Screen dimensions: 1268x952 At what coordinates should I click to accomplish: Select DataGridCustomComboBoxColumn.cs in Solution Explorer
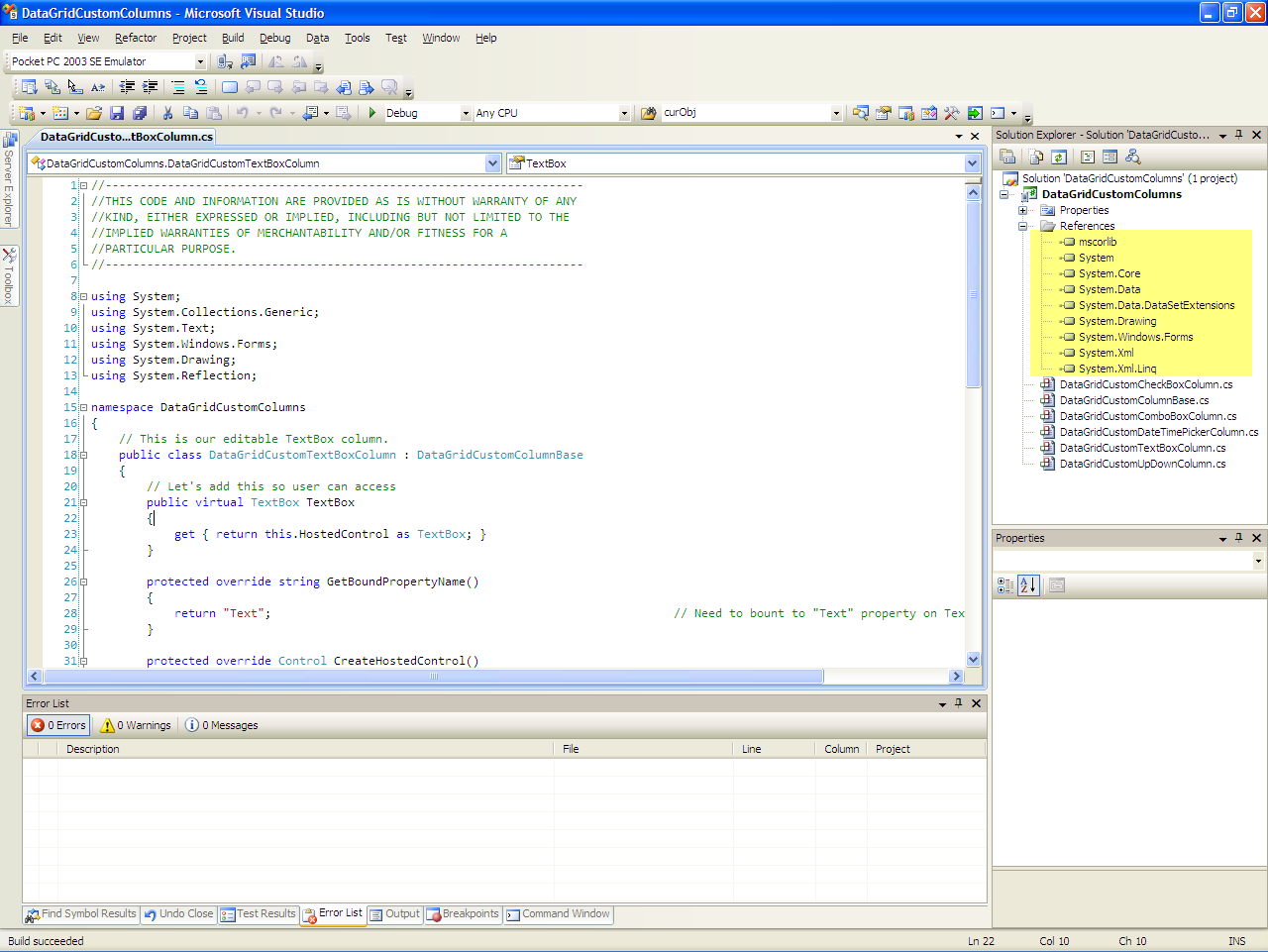click(x=1147, y=416)
